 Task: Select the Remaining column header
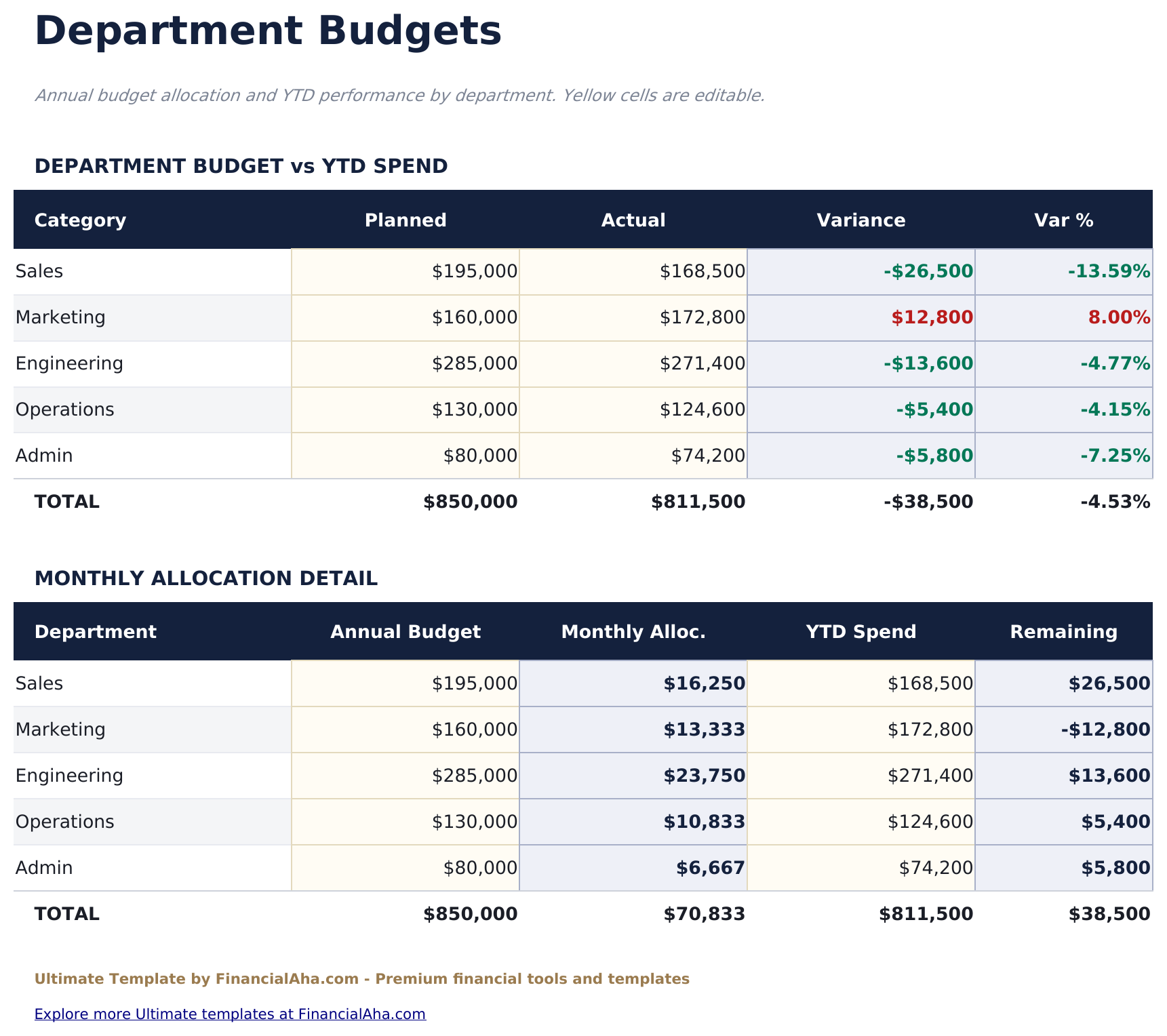[1063, 631]
